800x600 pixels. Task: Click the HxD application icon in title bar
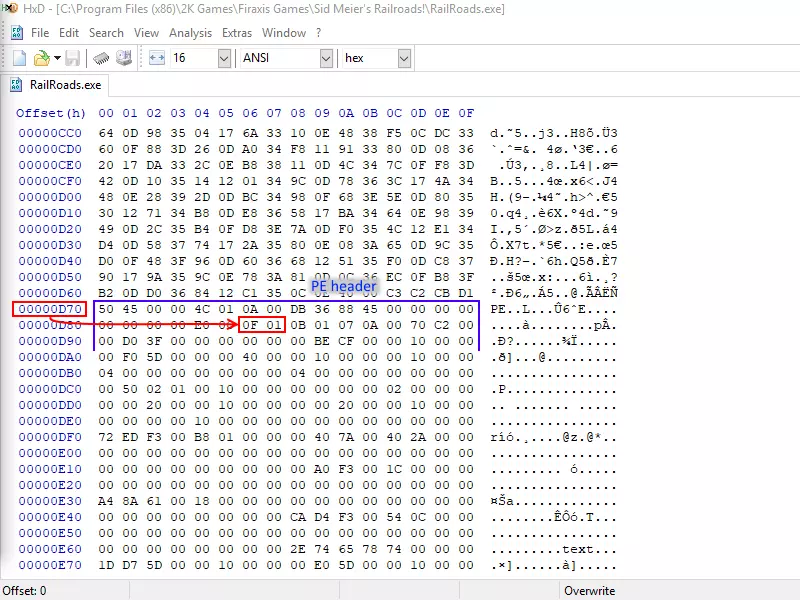tap(9, 8)
